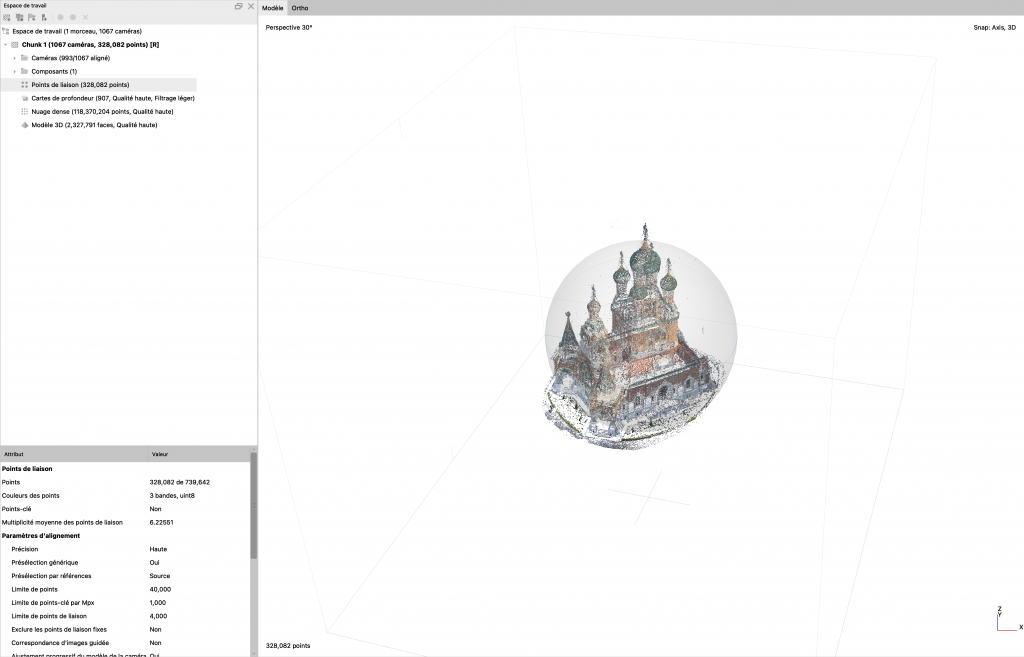
Task: Click the value '4,000'
Action: [x=158, y=616]
